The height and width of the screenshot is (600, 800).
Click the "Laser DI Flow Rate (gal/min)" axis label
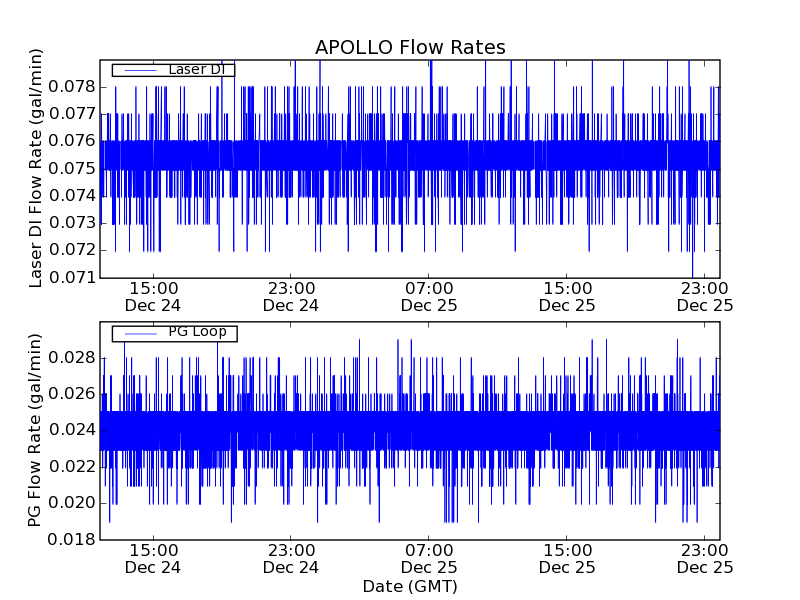click(x=35, y=168)
